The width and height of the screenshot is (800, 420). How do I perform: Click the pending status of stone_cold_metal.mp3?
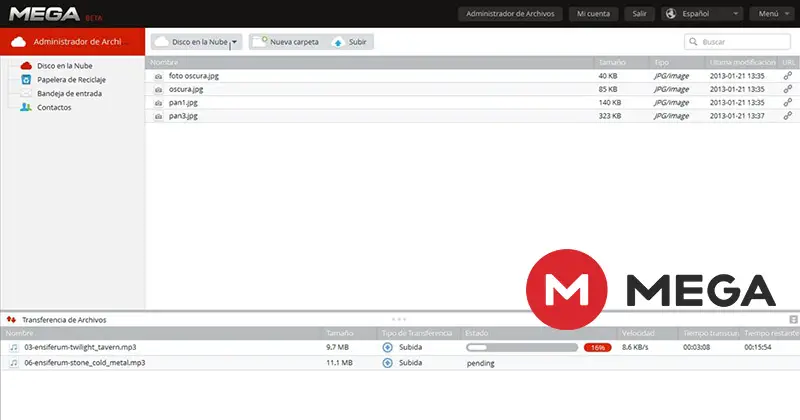[x=481, y=363]
